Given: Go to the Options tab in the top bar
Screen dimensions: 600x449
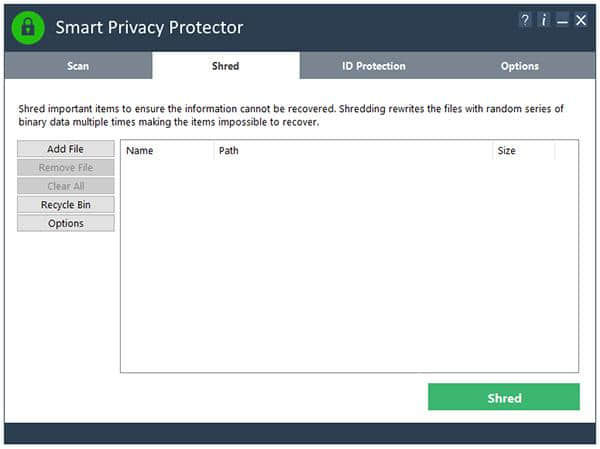Looking at the screenshot, I should [520, 66].
